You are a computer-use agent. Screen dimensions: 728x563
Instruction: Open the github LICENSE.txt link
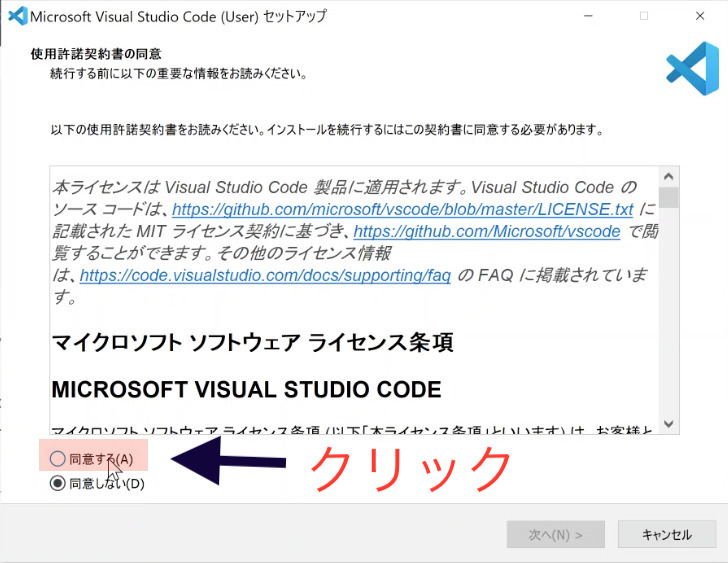pos(403,209)
